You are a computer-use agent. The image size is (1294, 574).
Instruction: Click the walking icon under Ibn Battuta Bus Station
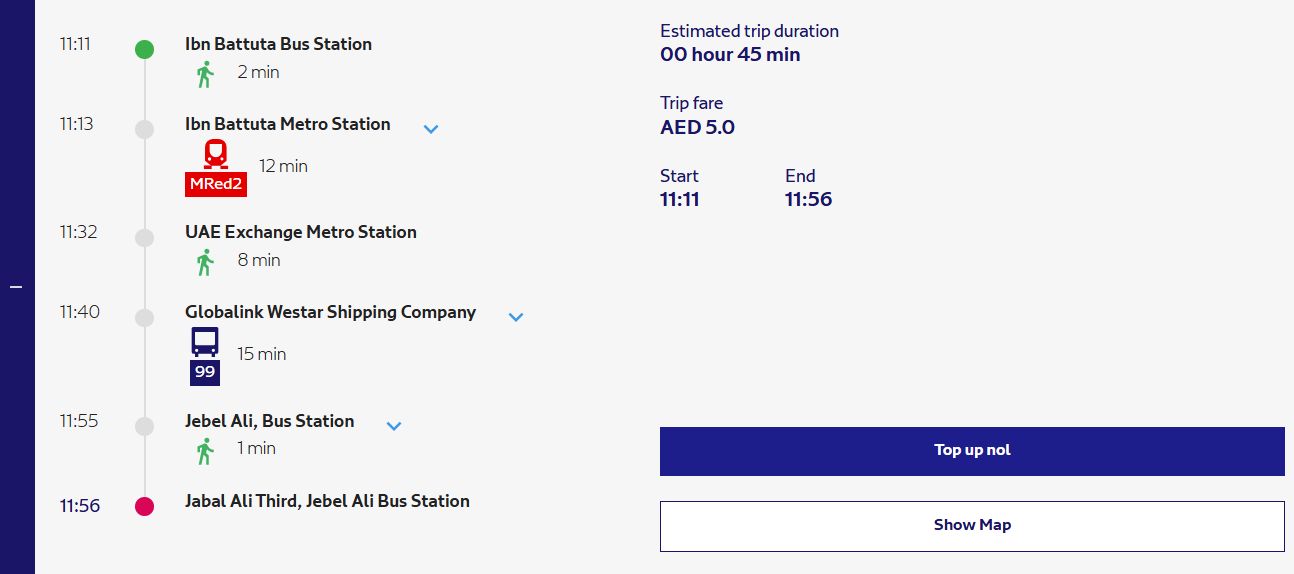tap(205, 73)
